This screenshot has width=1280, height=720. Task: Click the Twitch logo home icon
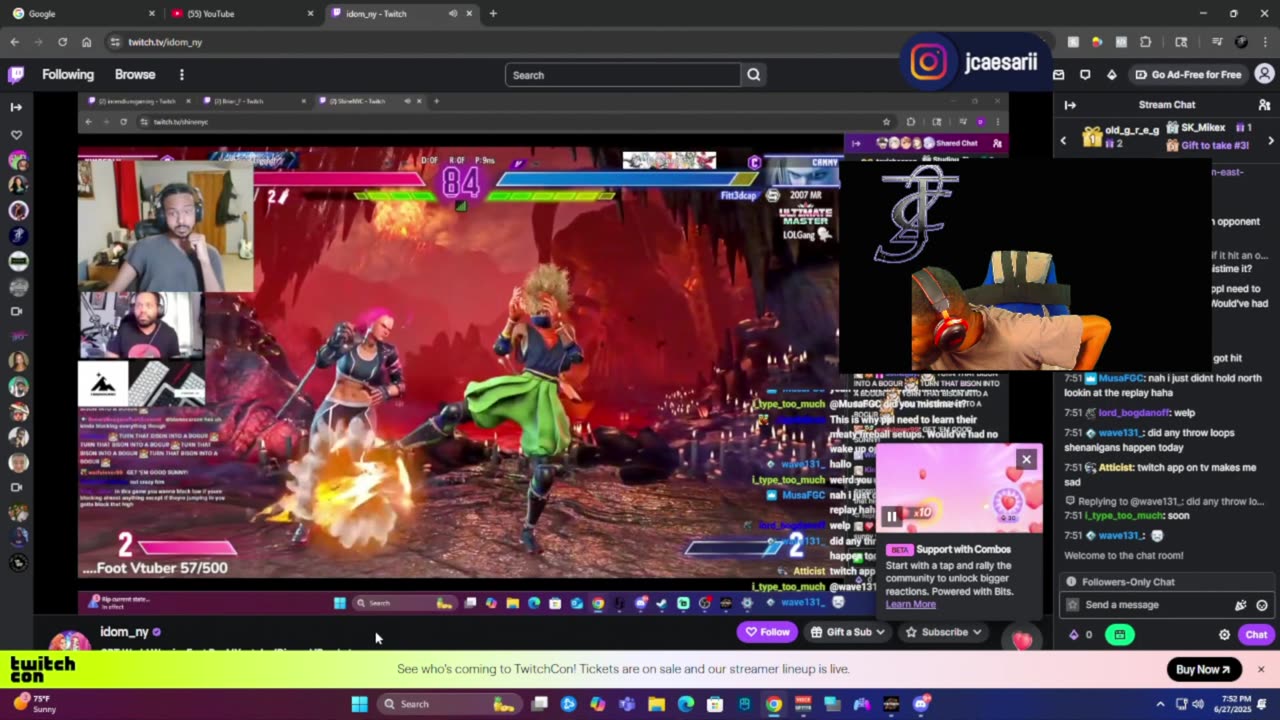pos(16,75)
